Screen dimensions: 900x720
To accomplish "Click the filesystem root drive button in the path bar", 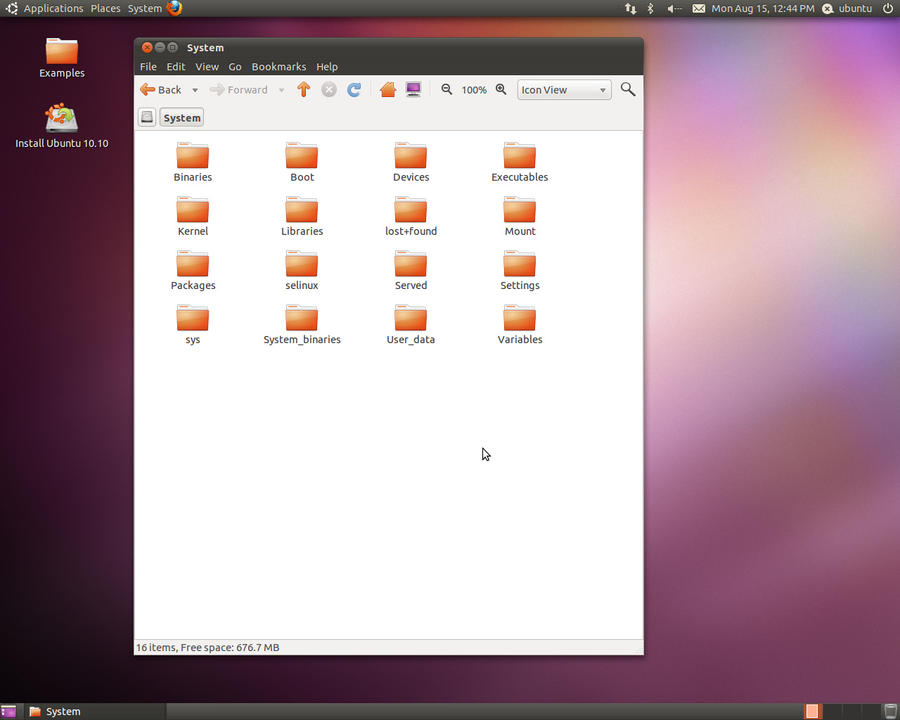I will point(147,118).
